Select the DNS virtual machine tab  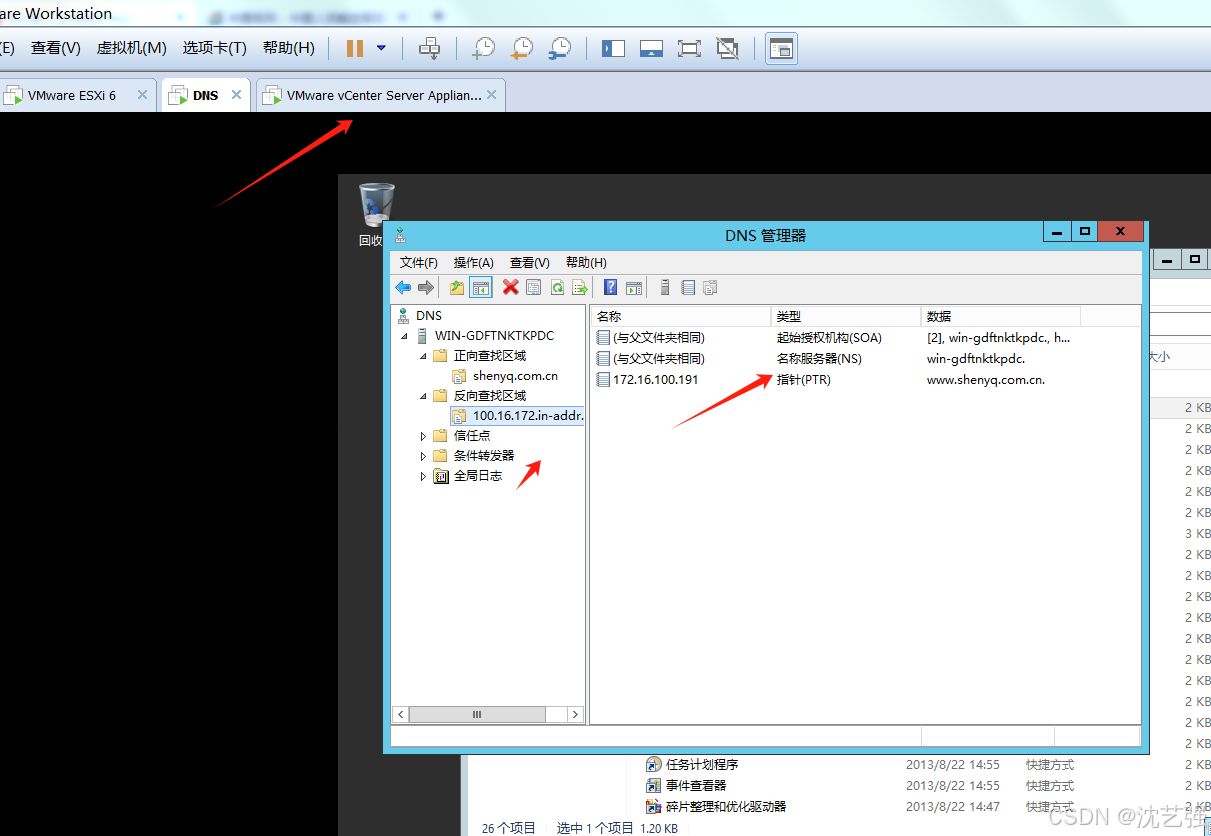pyautogui.click(x=205, y=95)
